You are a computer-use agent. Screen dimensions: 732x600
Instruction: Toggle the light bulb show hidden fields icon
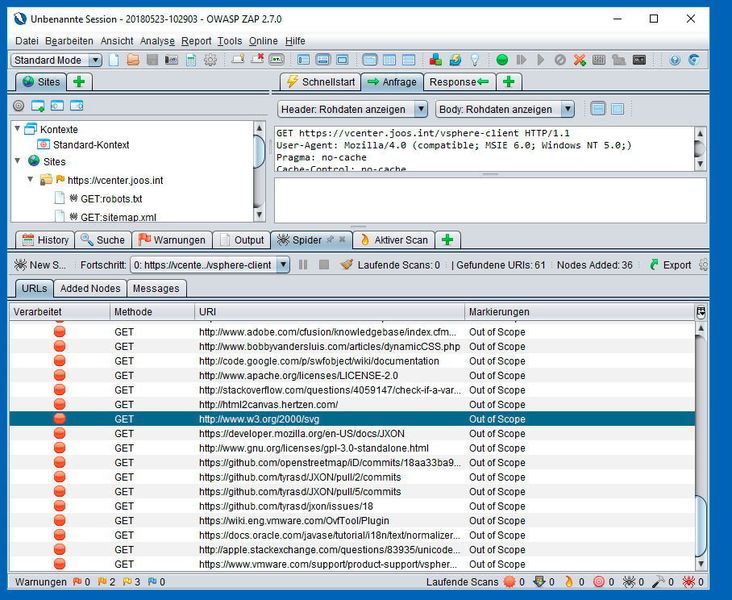click(475, 60)
